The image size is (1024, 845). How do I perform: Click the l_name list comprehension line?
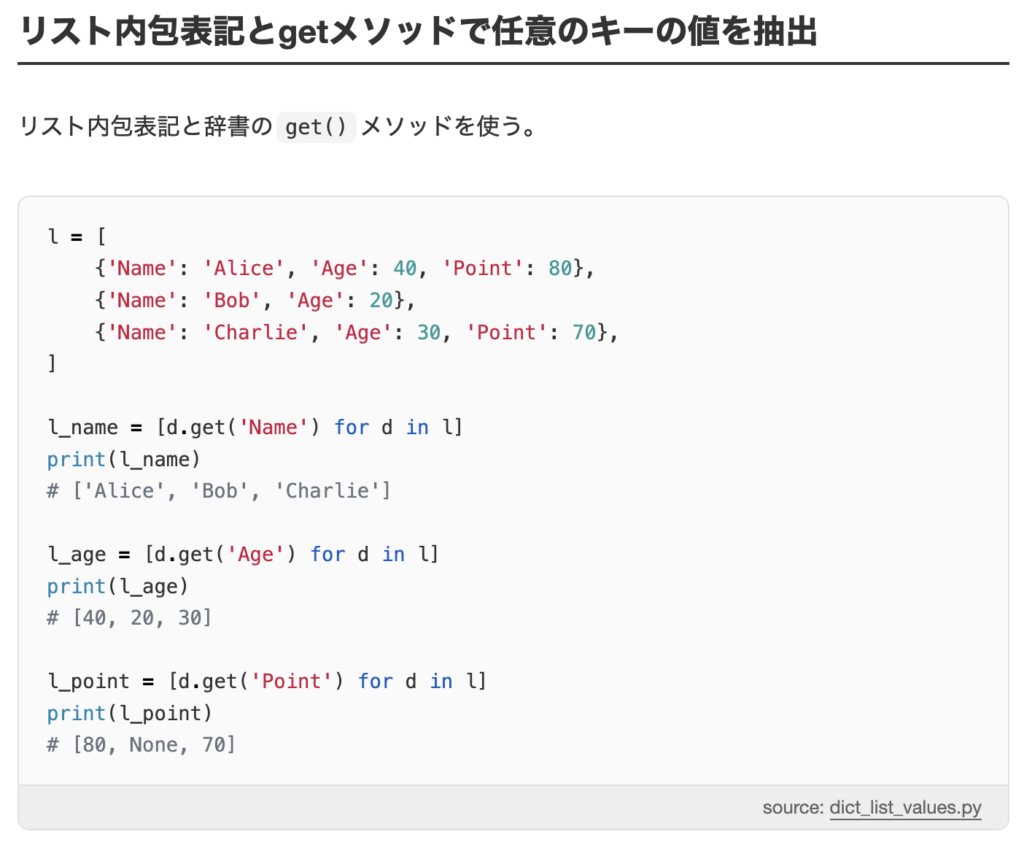coord(255,427)
